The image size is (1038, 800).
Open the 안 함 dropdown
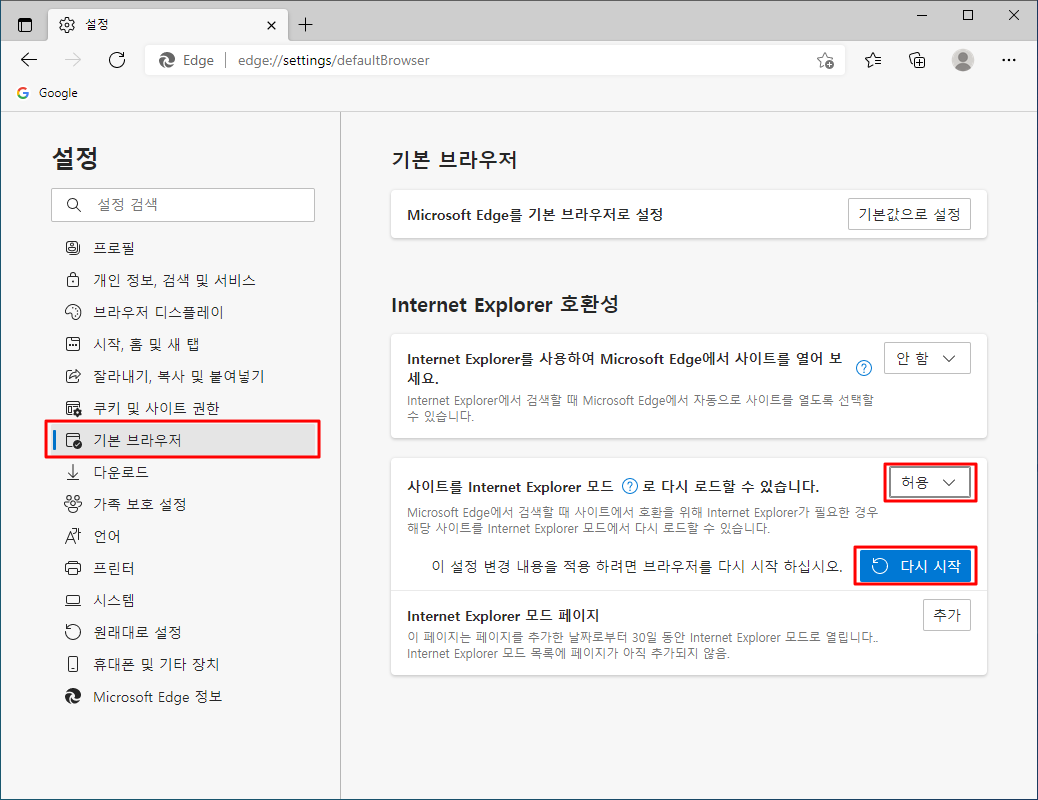927,358
